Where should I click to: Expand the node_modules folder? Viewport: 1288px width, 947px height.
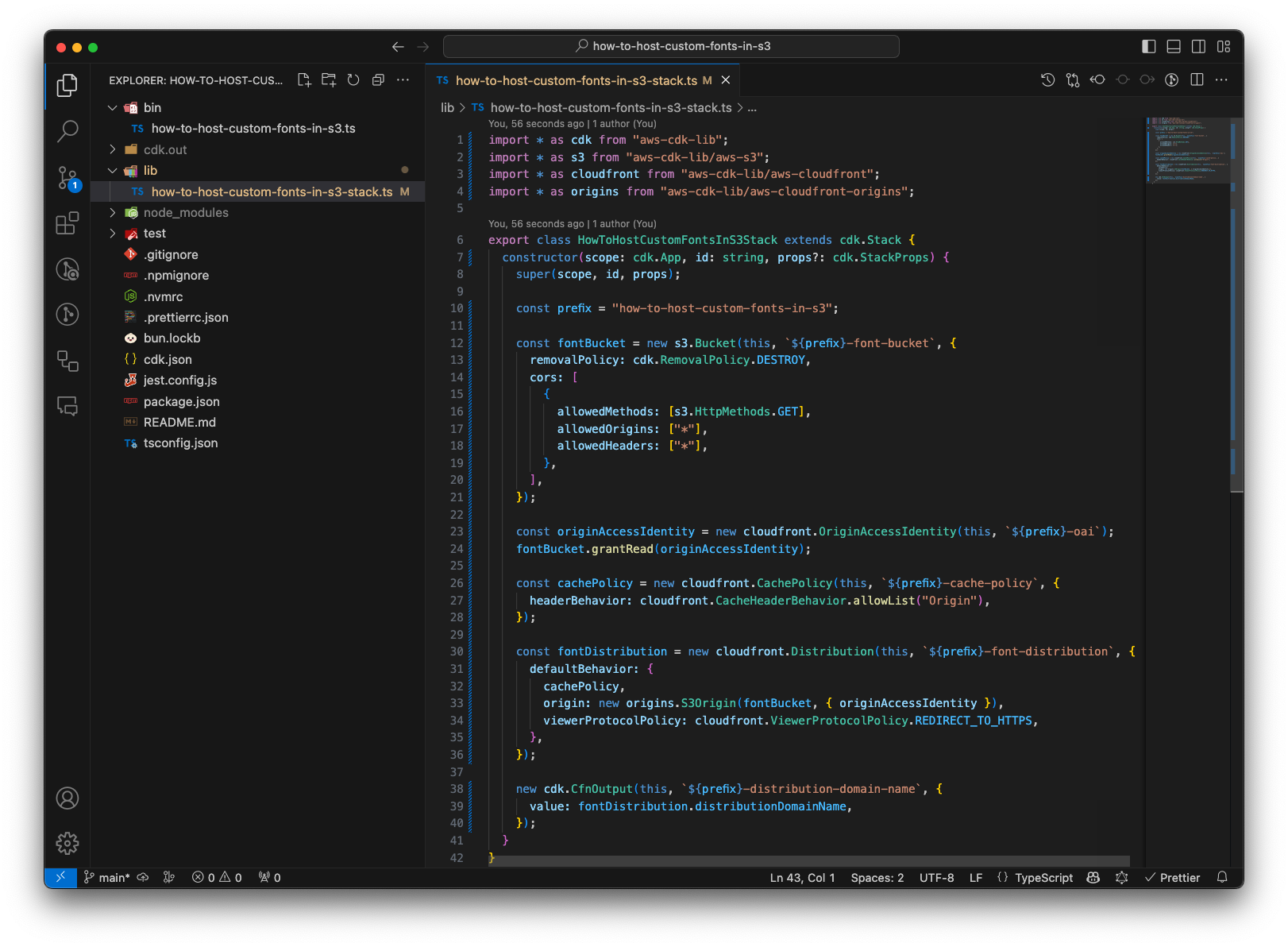coord(113,212)
